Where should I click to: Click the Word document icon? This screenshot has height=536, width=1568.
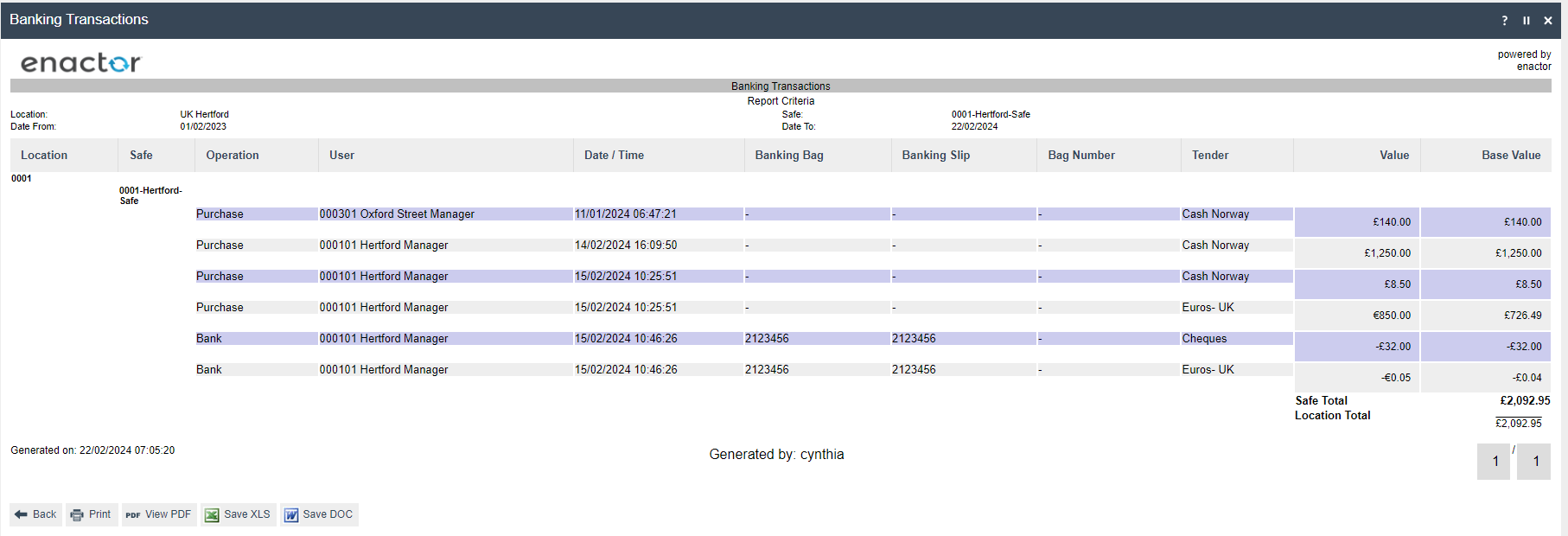tap(291, 515)
